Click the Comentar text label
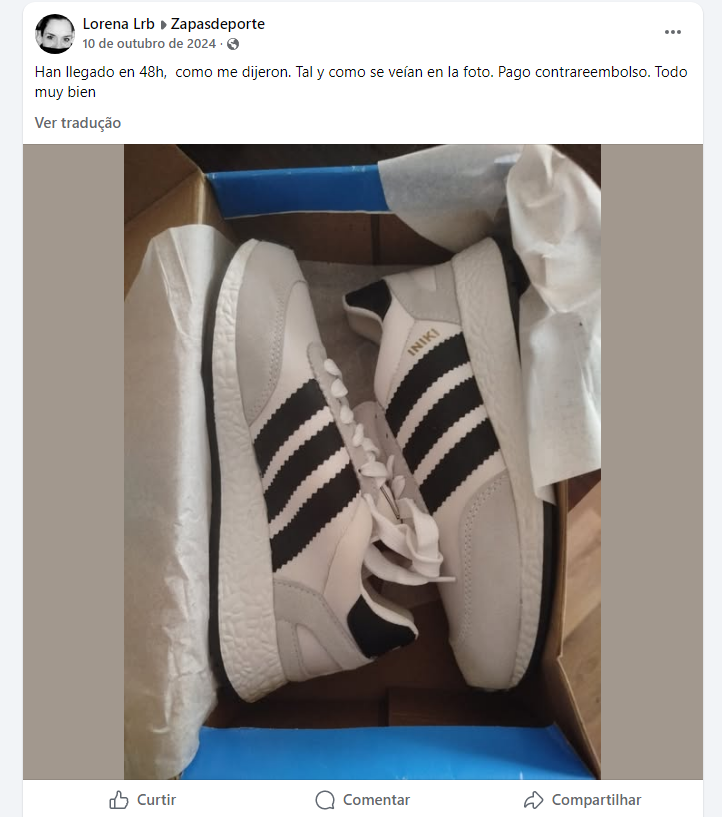The width and height of the screenshot is (722, 817). [376, 800]
